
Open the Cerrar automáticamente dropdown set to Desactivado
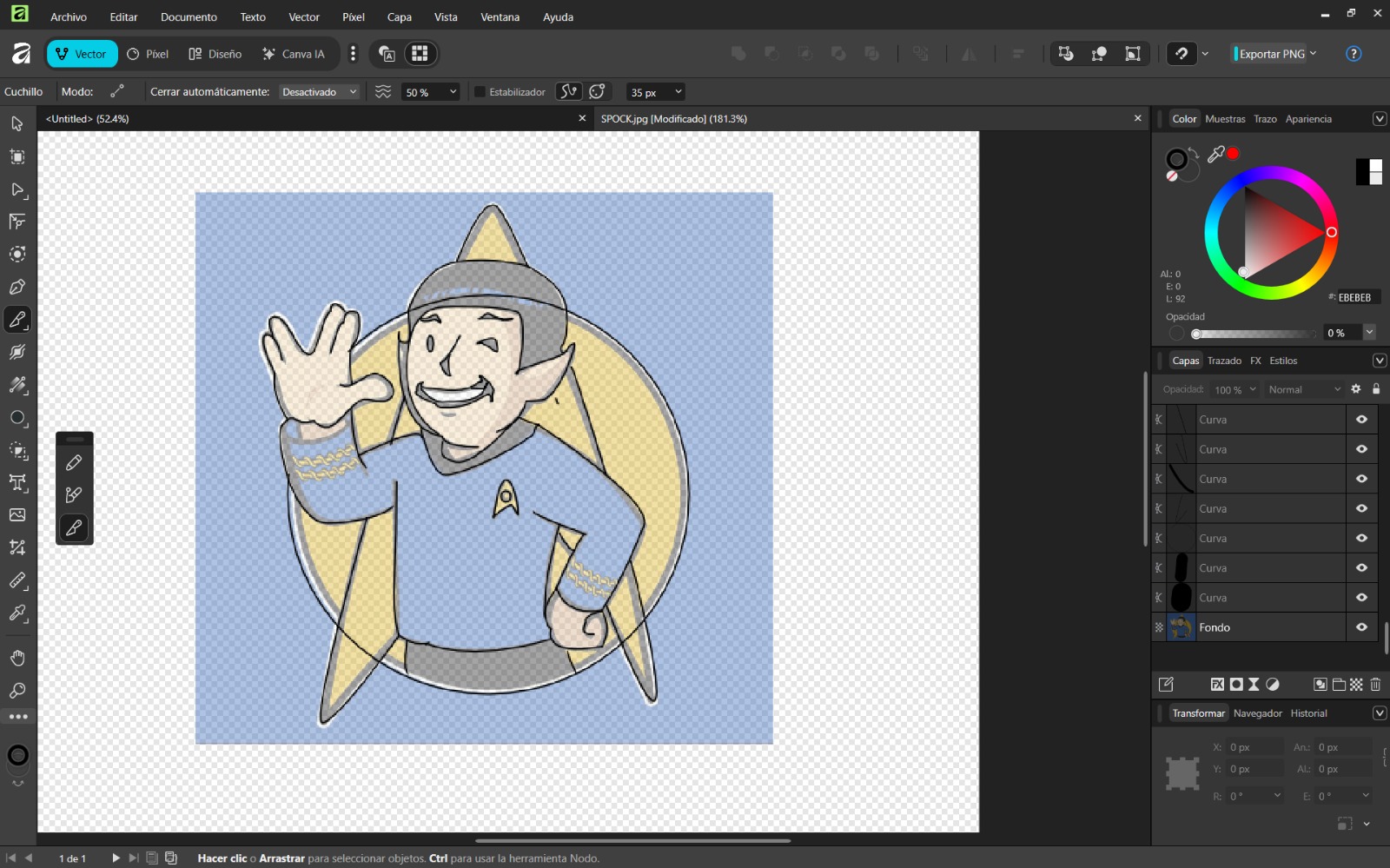pyautogui.click(x=319, y=91)
